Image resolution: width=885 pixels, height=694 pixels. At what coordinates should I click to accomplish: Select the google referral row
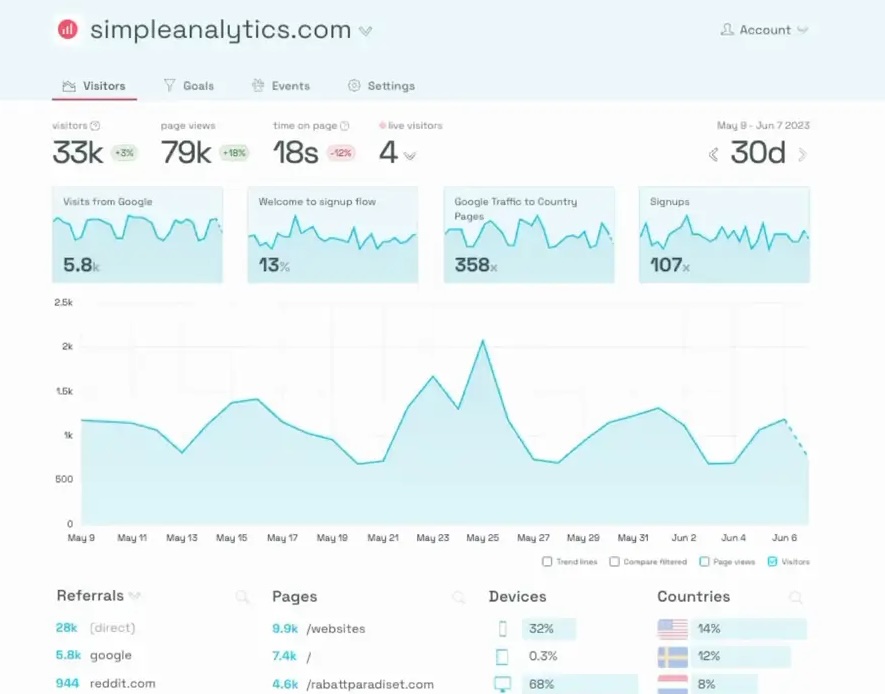point(94,656)
